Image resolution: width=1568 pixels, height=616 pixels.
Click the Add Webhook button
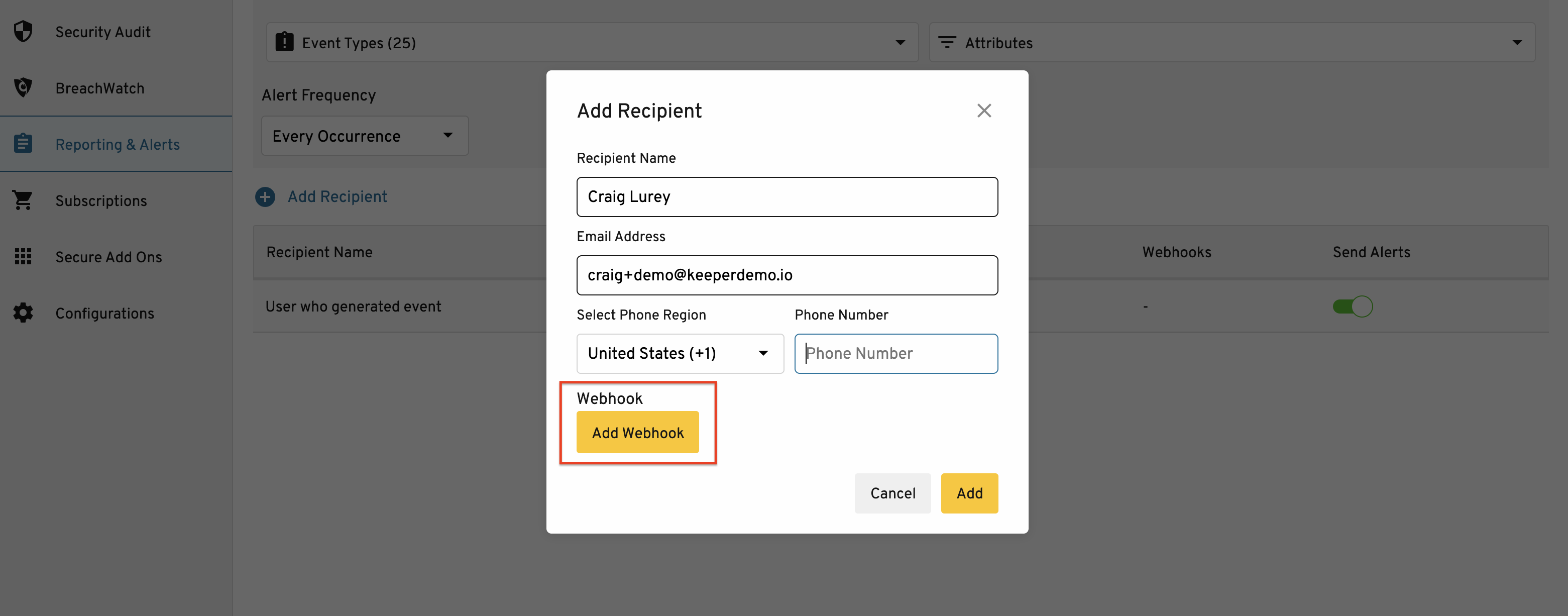coord(637,432)
